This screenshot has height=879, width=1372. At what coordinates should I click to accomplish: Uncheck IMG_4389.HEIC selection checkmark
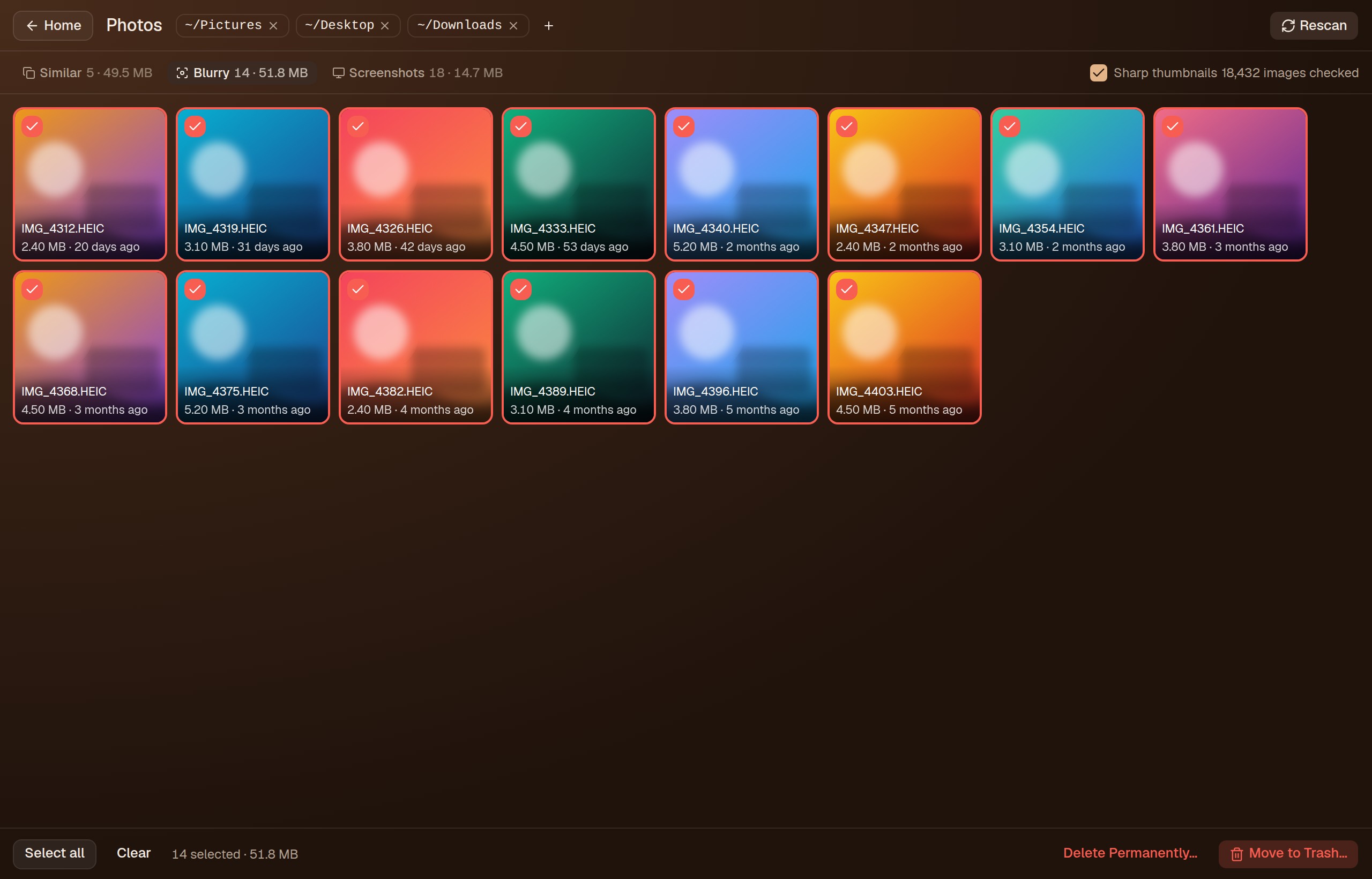pos(521,289)
